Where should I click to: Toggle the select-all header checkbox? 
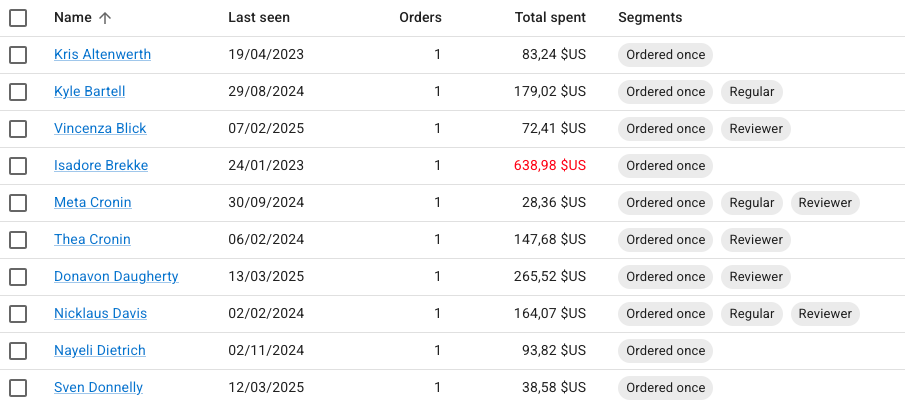(x=18, y=18)
